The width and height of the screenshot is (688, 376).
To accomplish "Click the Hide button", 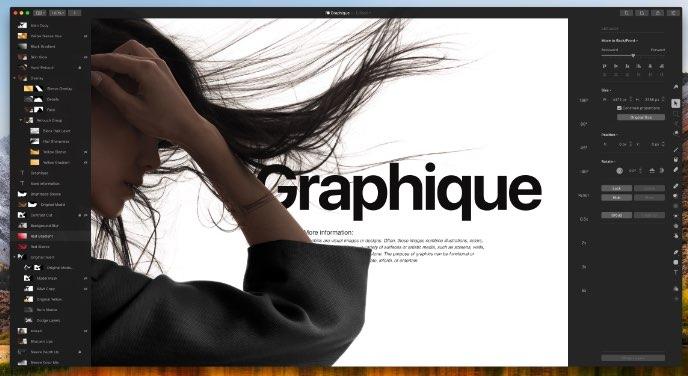I will [x=616, y=198].
